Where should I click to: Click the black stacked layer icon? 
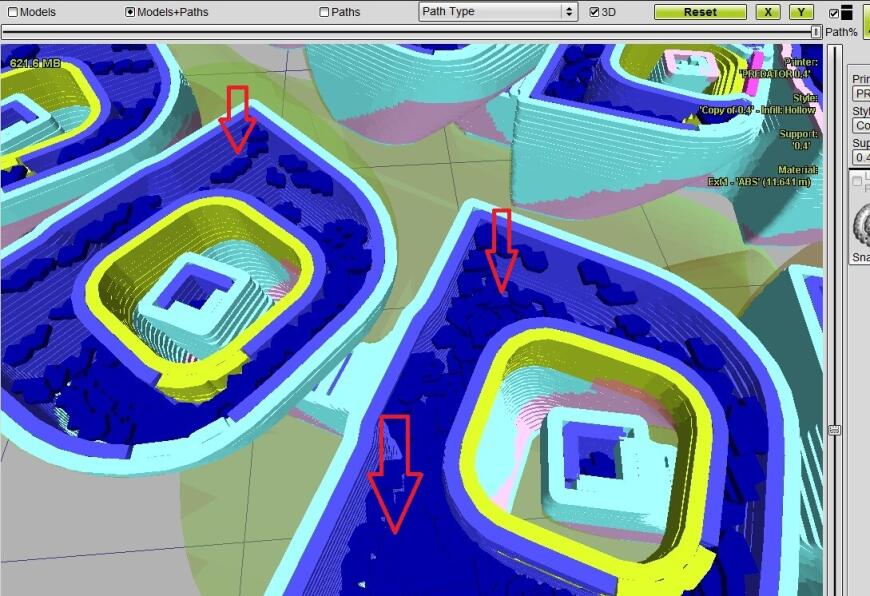pos(847,12)
